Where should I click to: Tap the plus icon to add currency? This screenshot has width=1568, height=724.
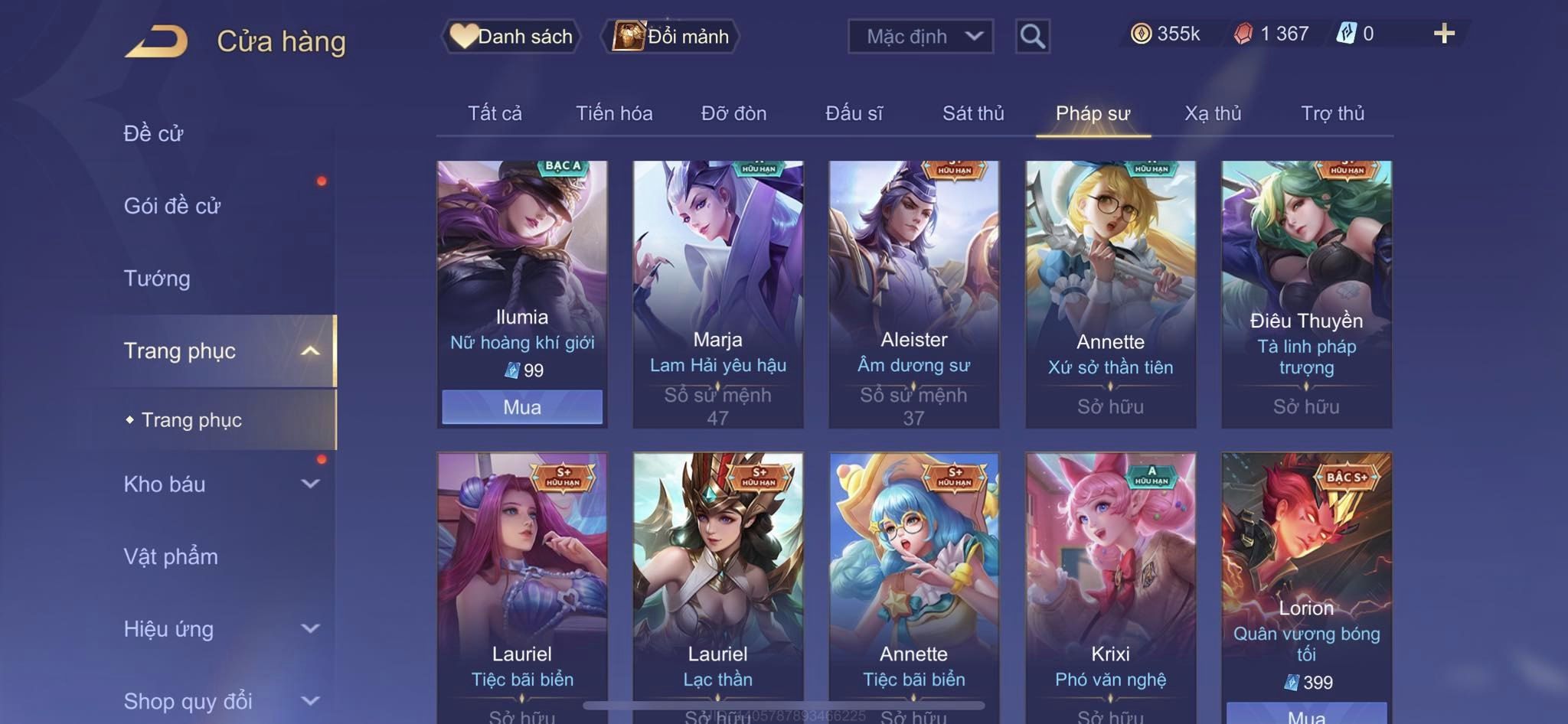point(1444,34)
